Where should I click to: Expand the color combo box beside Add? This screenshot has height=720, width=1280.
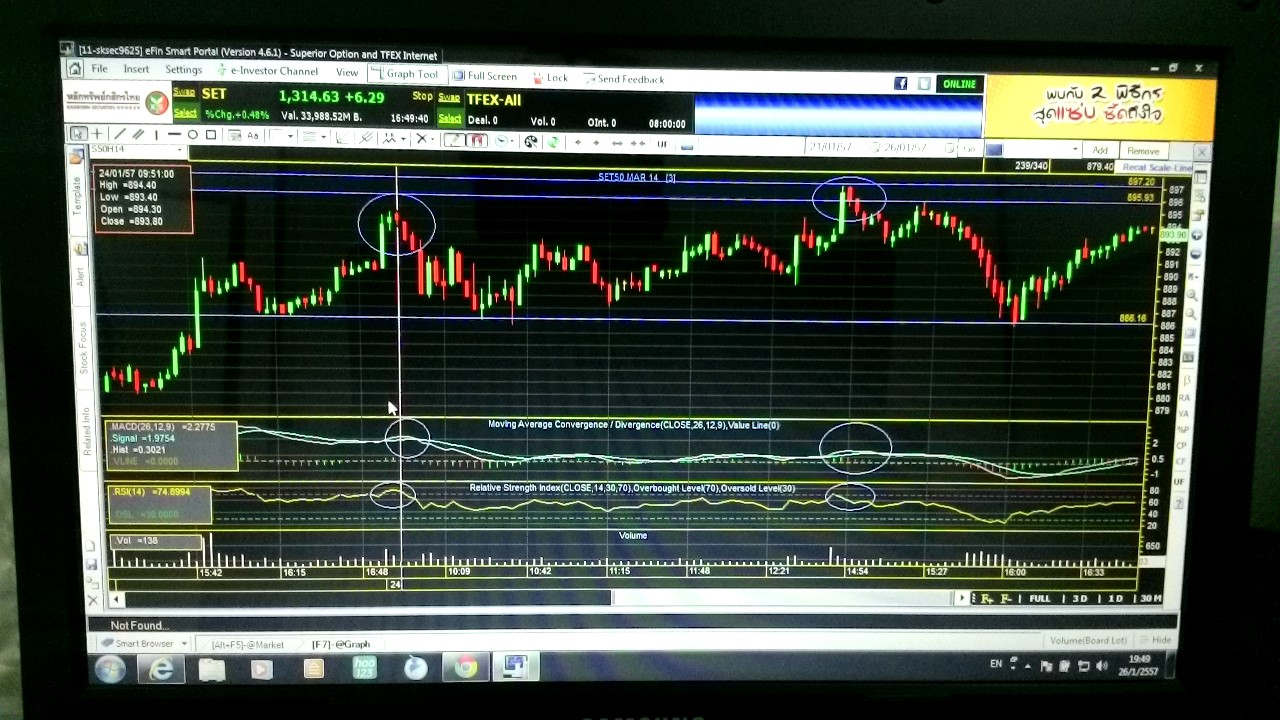point(1075,150)
